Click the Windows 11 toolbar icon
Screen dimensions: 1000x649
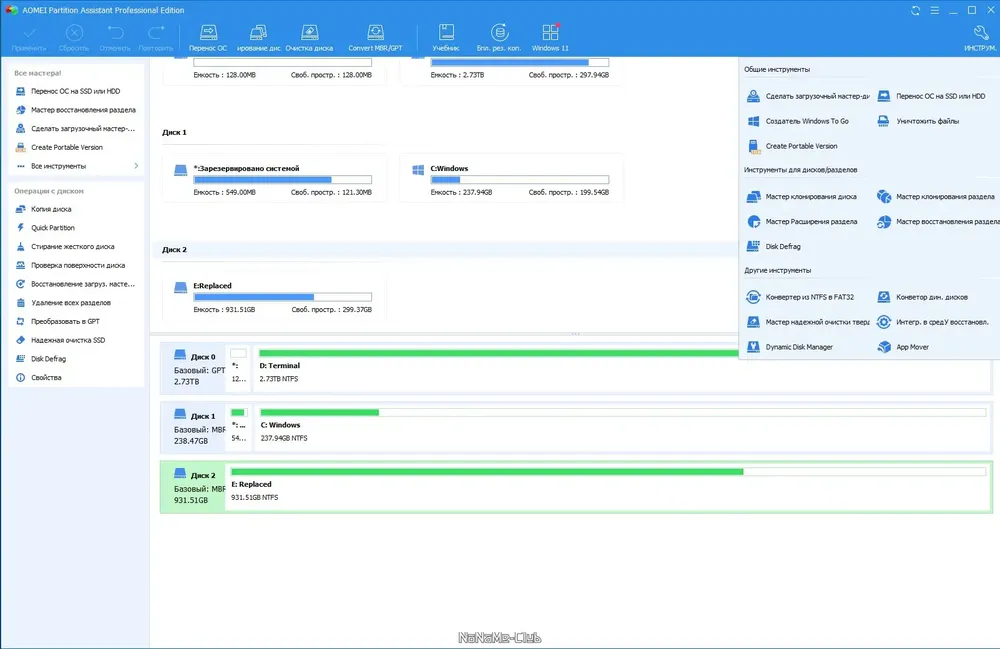point(550,38)
